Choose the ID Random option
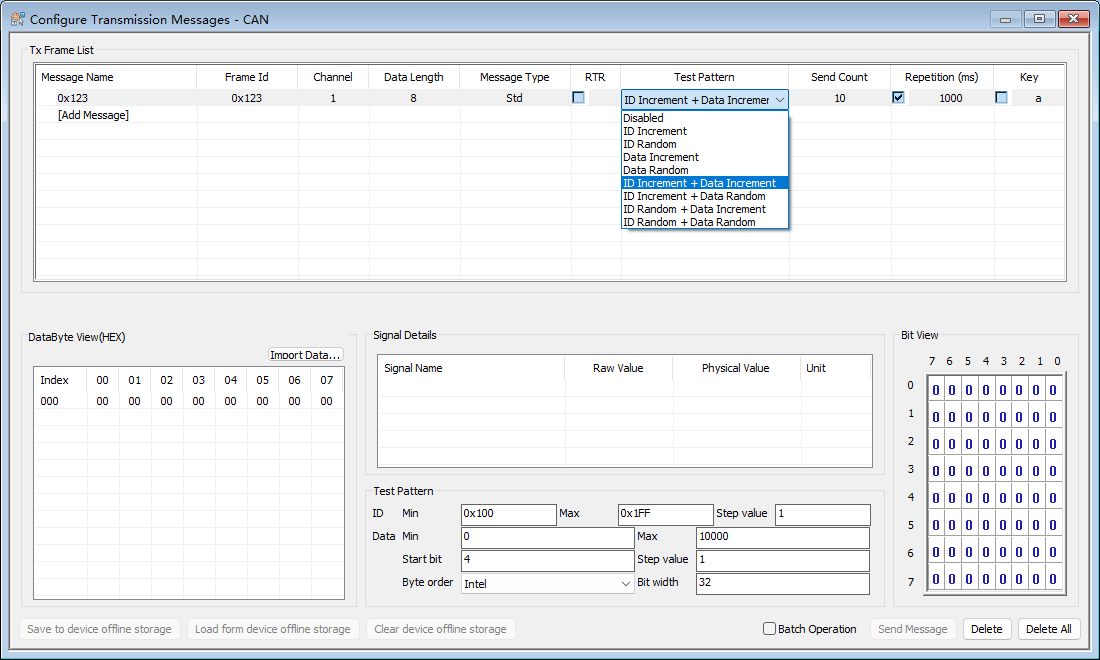This screenshot has height=660, width=1100. pos(705,144)
